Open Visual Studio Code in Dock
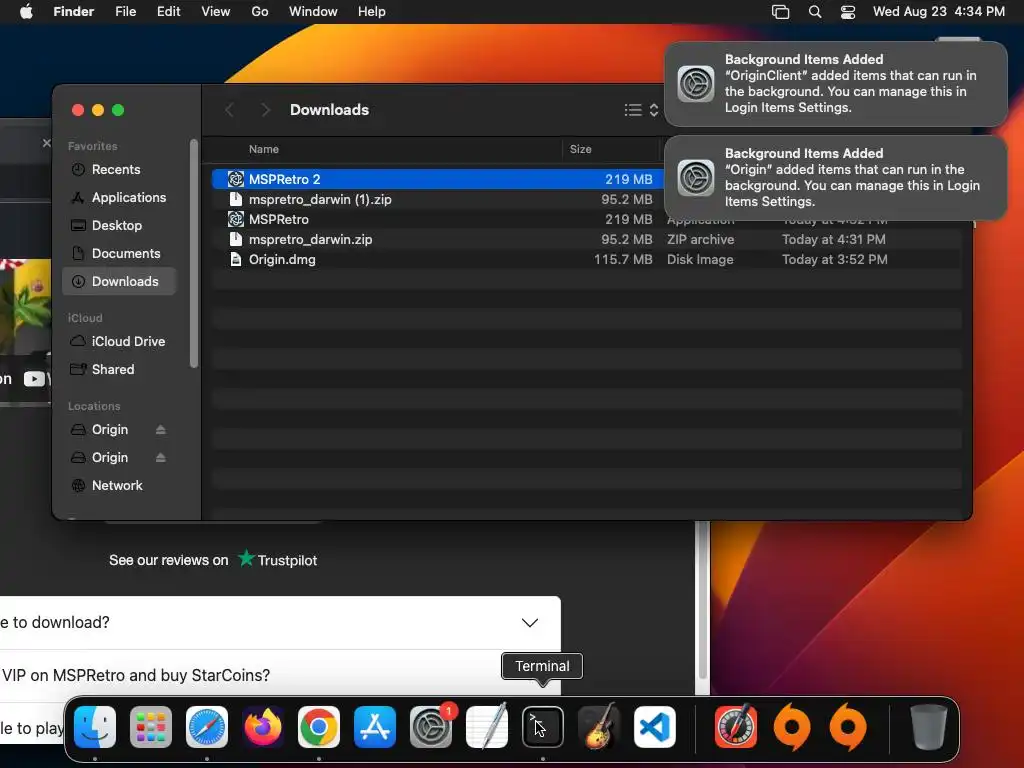 point(655,727)
